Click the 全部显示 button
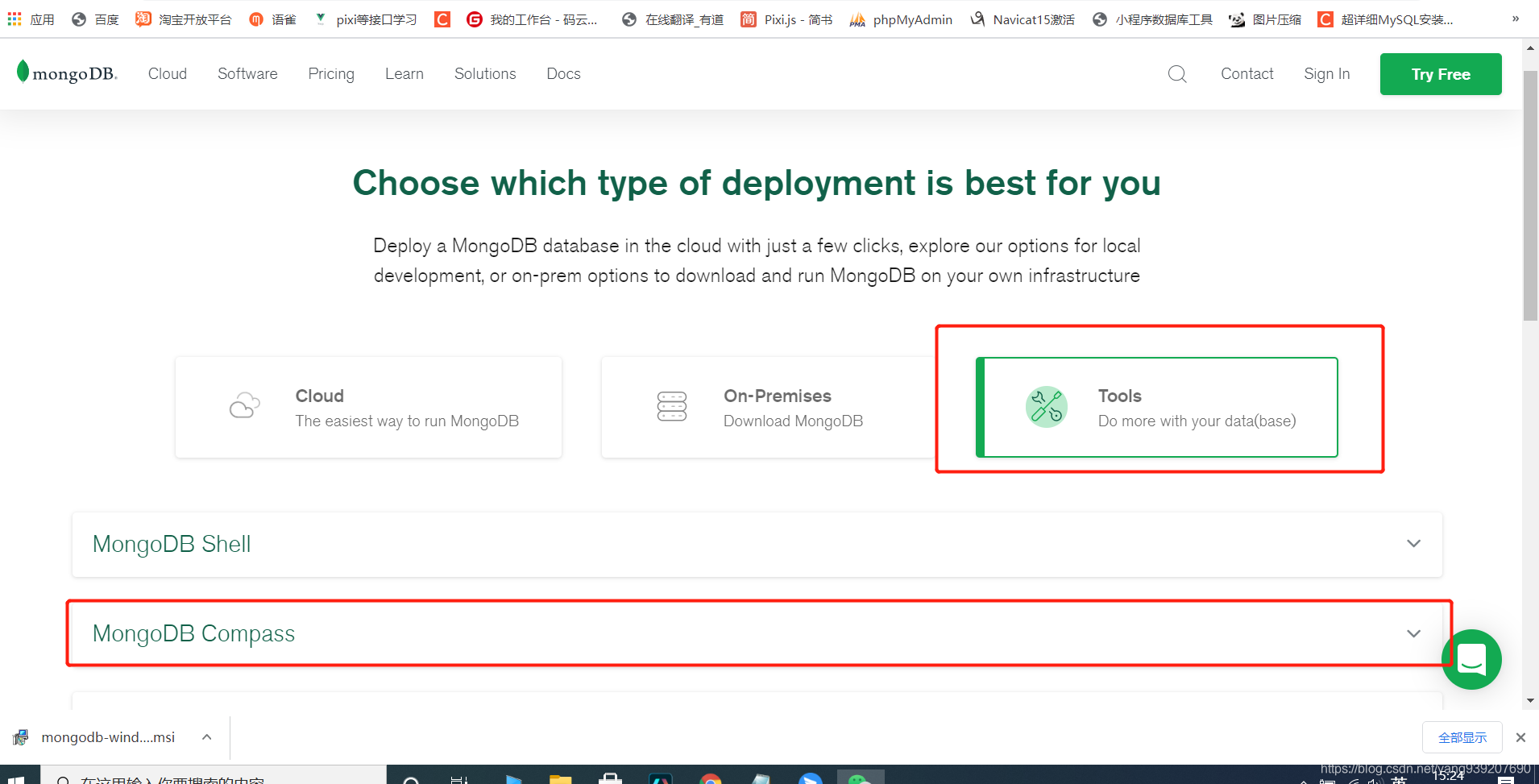This screenshot has height=784, width=1539. (1462, 737)
